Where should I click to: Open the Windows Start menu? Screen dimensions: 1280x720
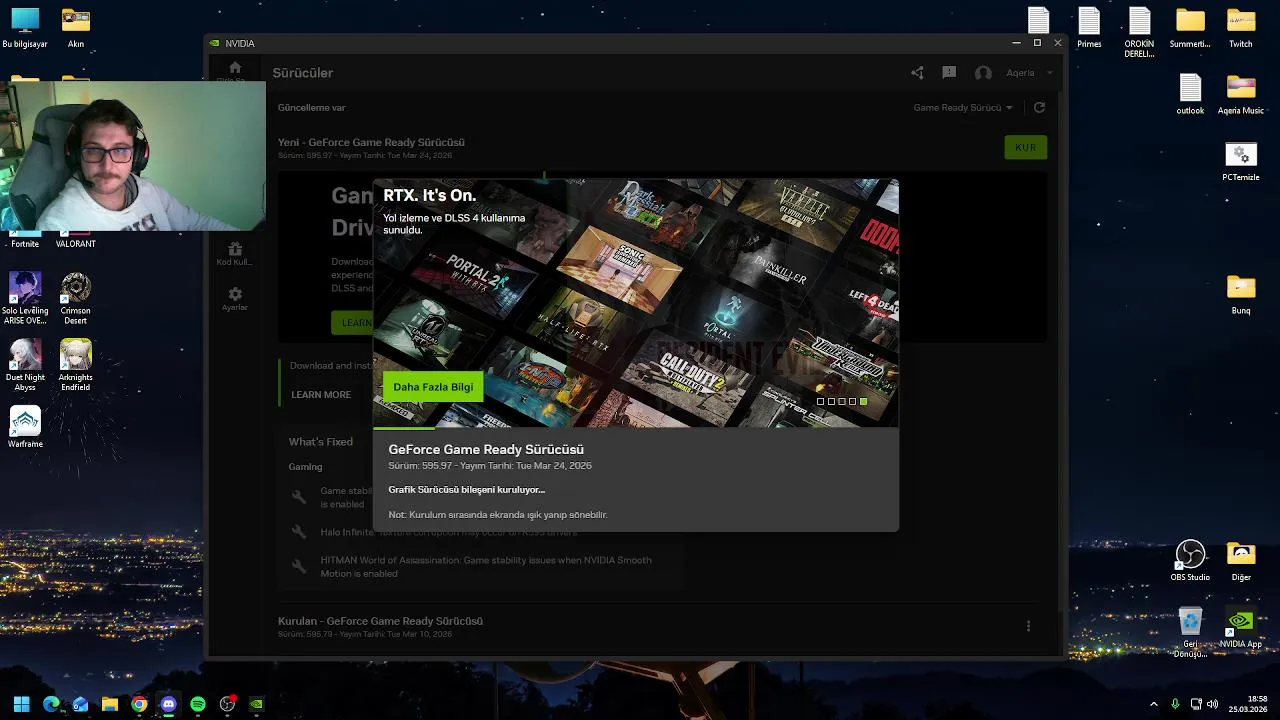21,704
